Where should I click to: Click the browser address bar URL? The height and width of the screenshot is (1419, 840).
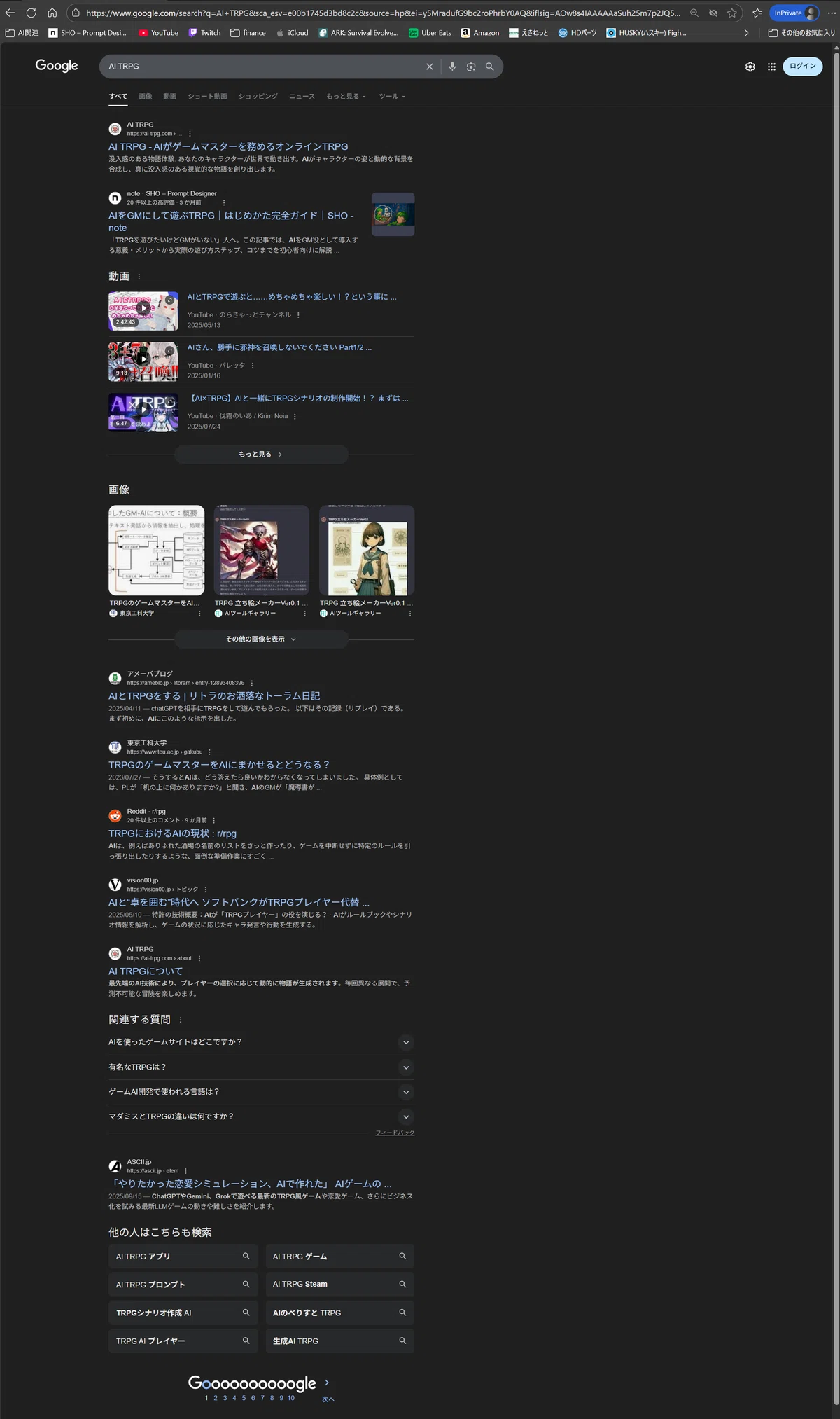click(x=382, y=13)
